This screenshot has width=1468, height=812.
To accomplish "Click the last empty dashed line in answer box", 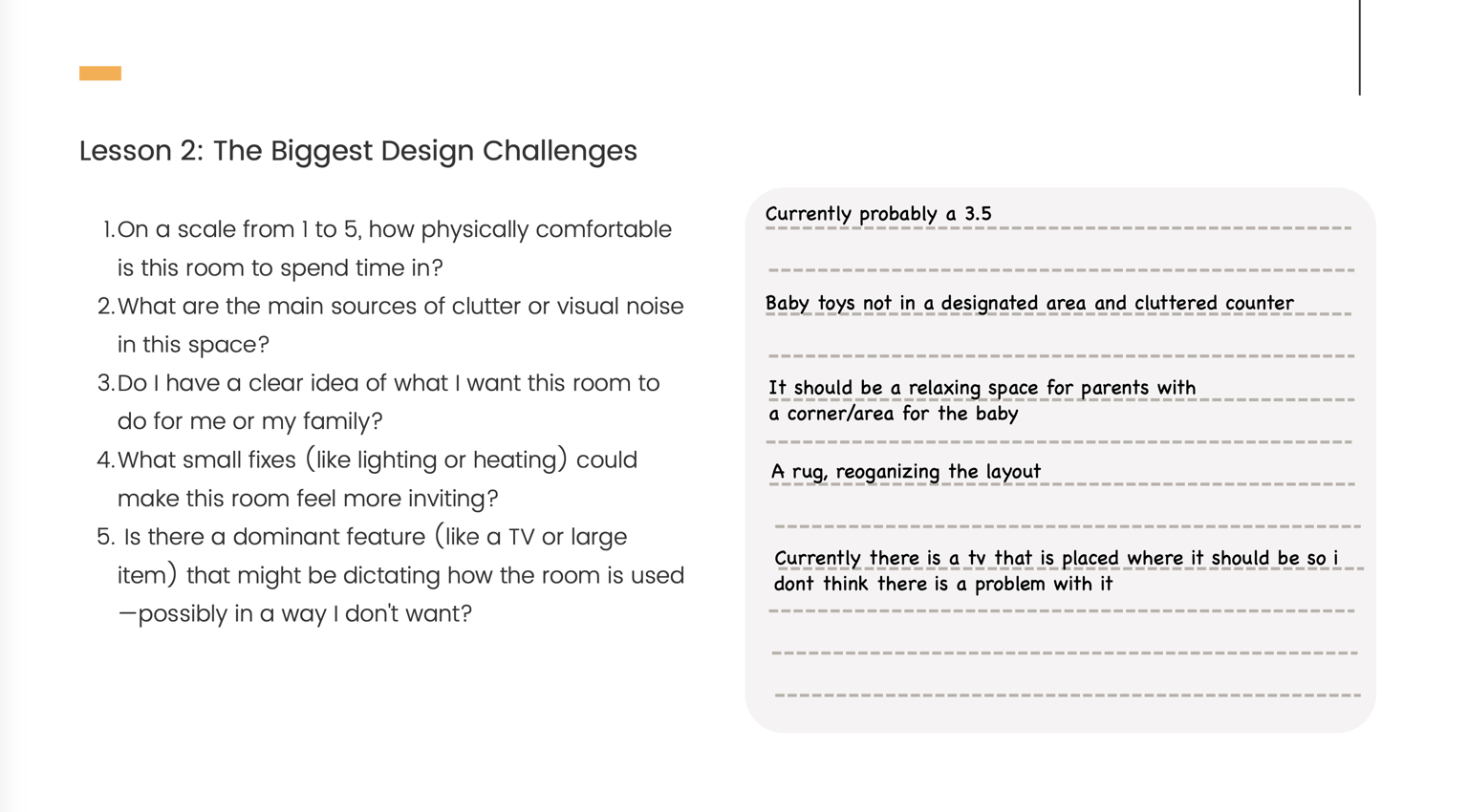I will (1068, 694).
